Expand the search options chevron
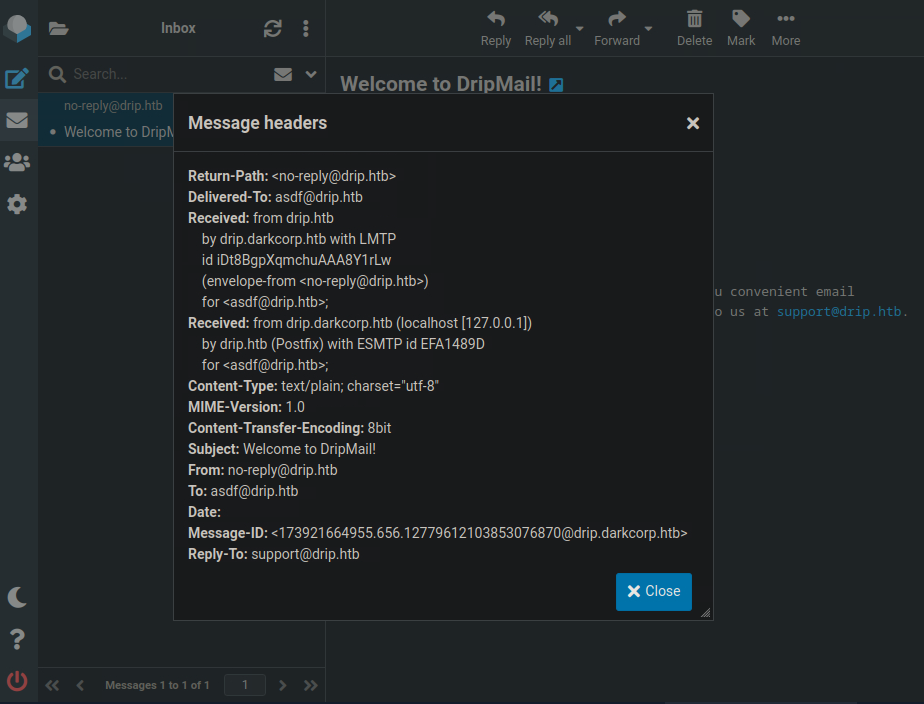The width and height of the screenshot is (924, 704). [311, 74]
